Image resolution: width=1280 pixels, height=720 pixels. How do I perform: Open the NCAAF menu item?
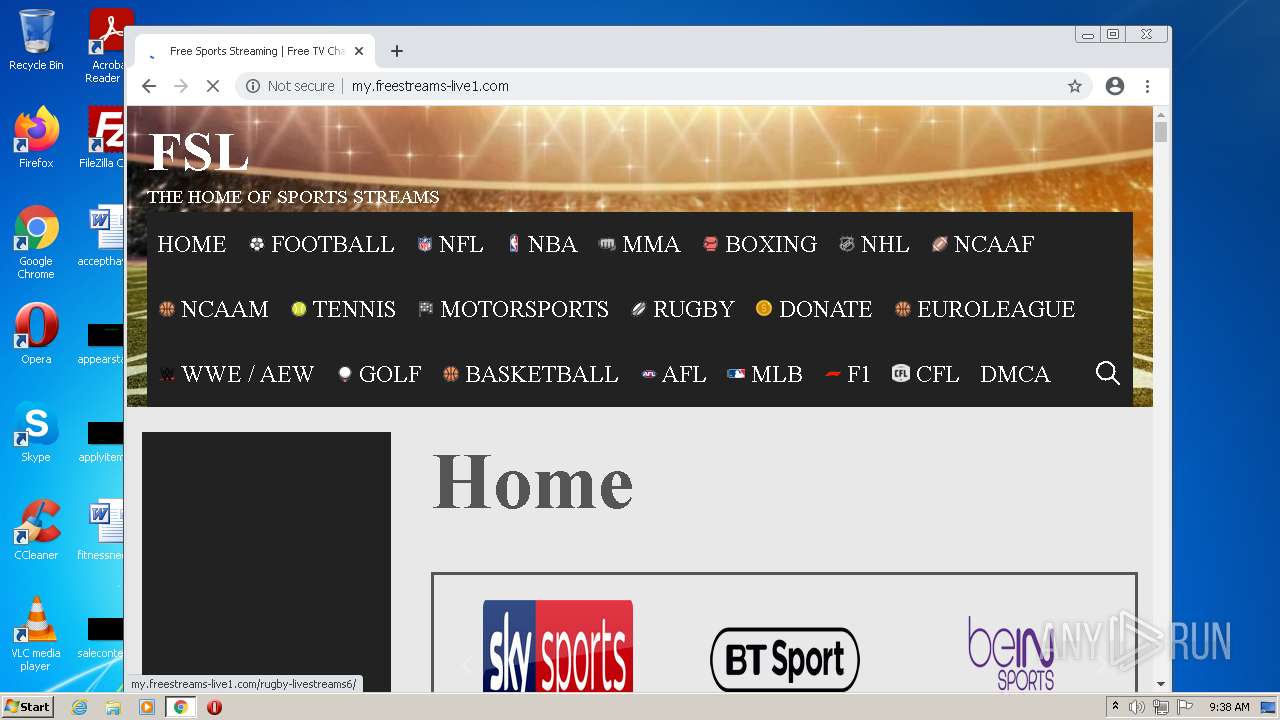pyautogui.click(x=983, y=244)
